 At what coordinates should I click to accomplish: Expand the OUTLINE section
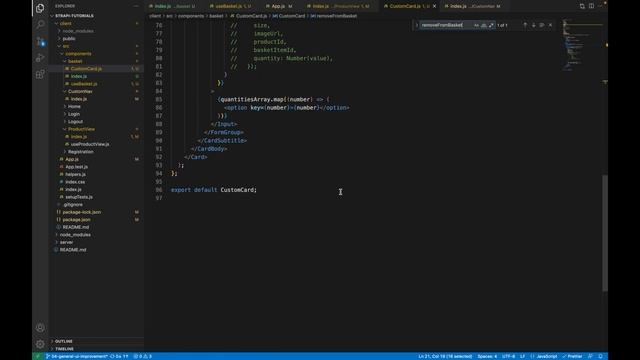click(64, 341)
